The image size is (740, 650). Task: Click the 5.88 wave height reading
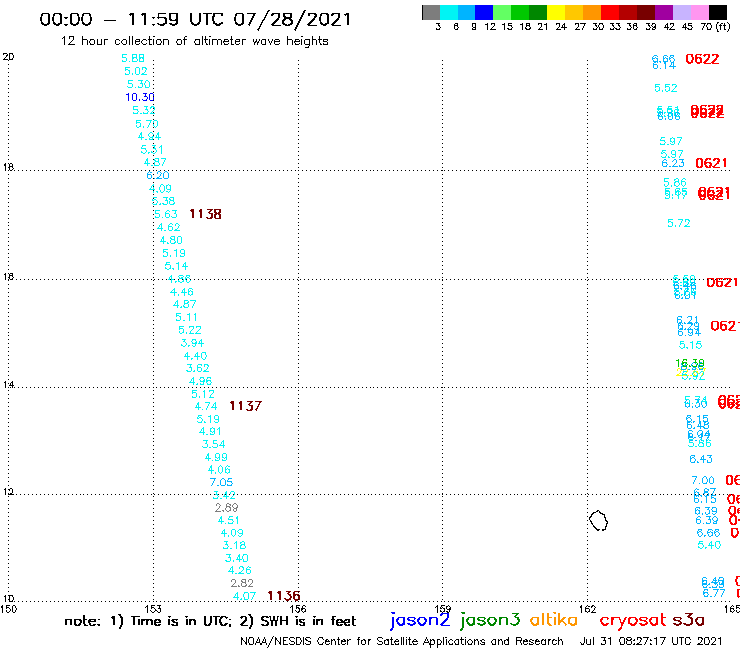[x=133, y=58]
